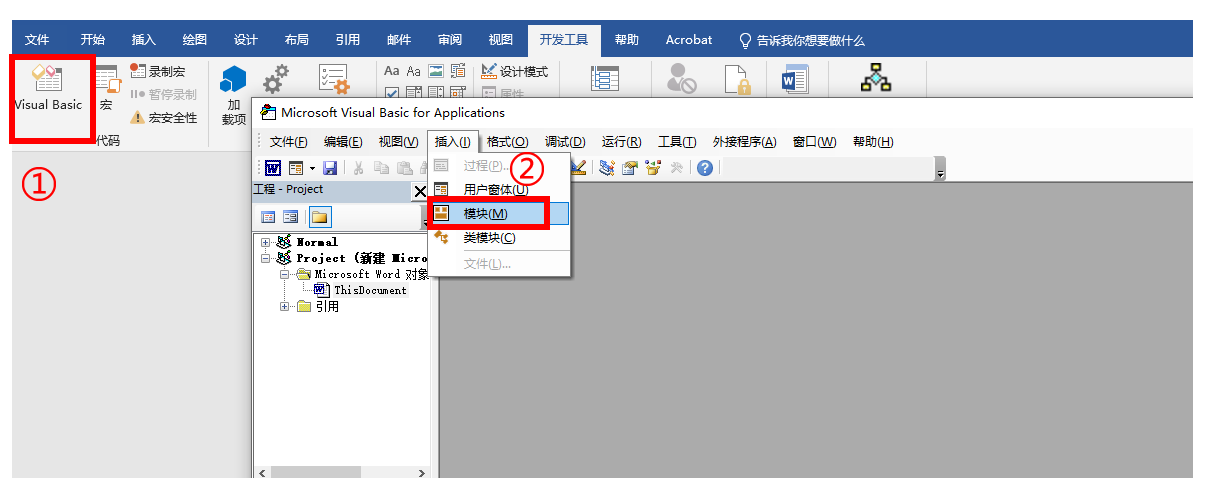Click the checklist-with-gear ribbon icon
Image resolution: width=1210 pixels, height=496 pixels.
pyautogui.click(x=333, y=80)
